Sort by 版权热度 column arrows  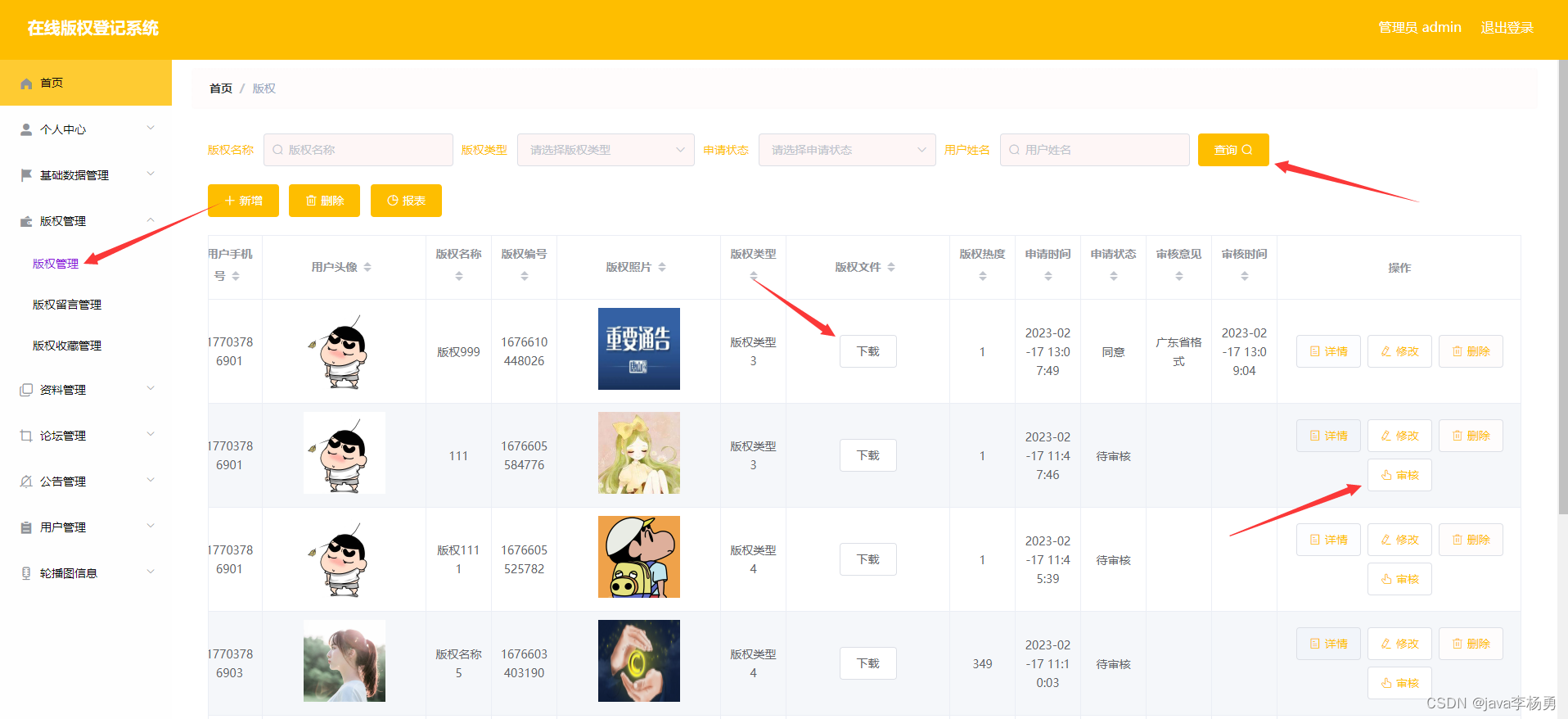coord(983,276)
